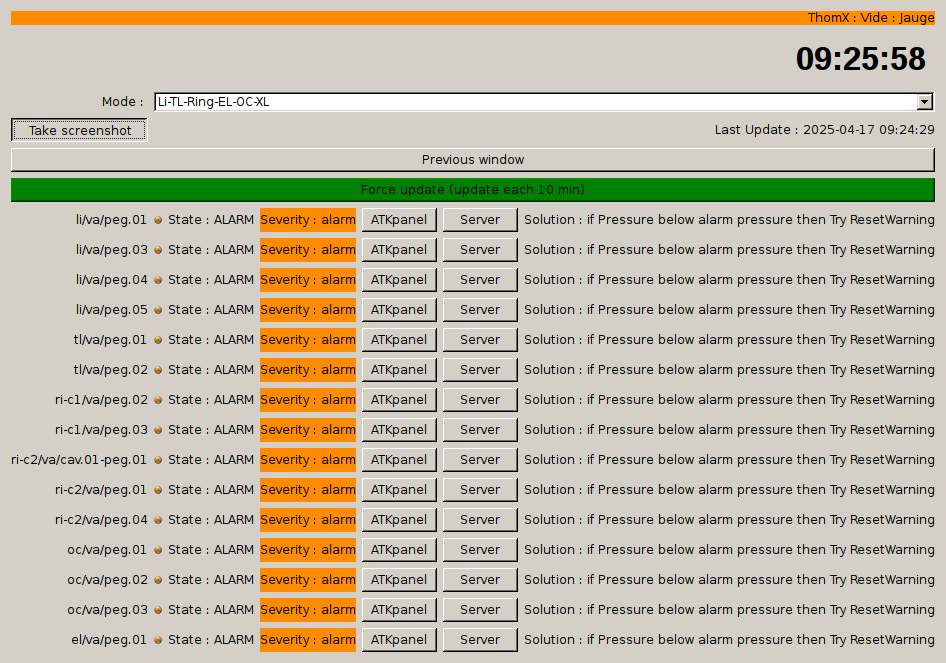Click orange Severity alarm for oc/va/peg.01
The height and width of the screenshot is (663, 946).
(308, 550)
